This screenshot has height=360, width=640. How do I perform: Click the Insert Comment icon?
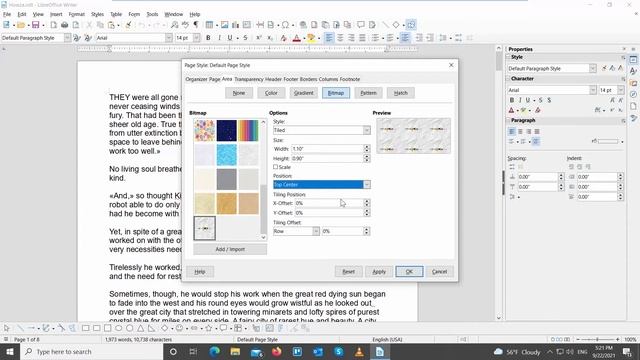pyautogui.click(x=361, y=25)
